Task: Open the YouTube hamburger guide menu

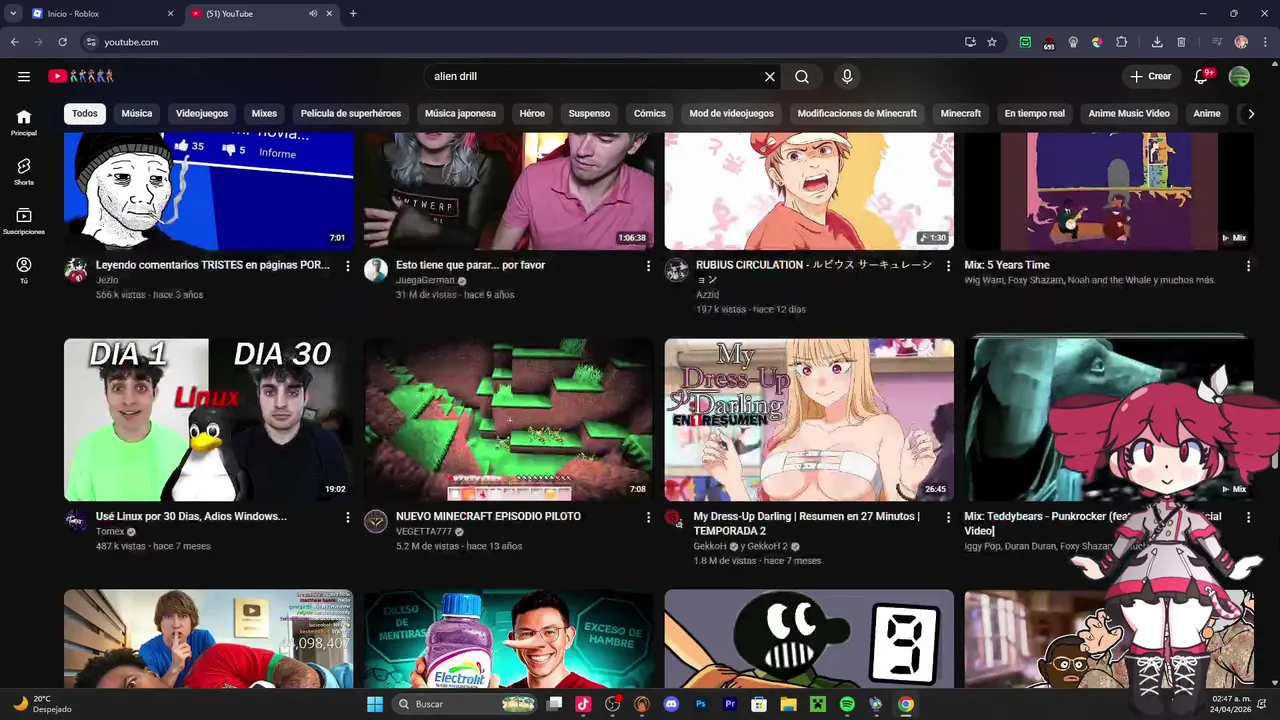Action: click(24, 76)
